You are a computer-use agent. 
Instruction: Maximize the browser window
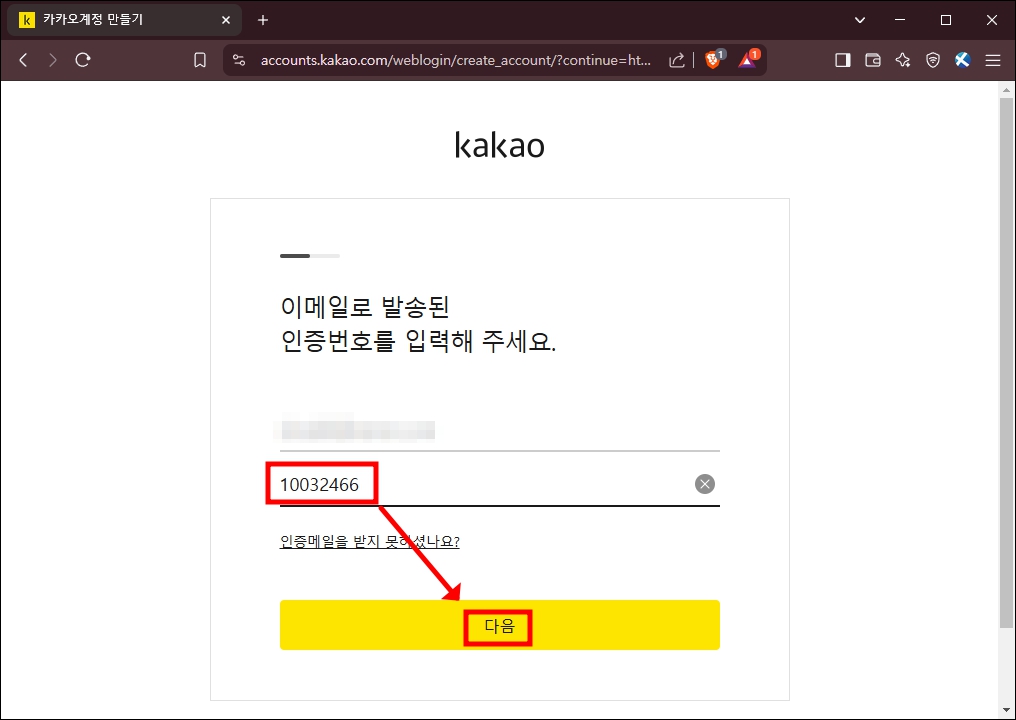click(x=945, y=20)
